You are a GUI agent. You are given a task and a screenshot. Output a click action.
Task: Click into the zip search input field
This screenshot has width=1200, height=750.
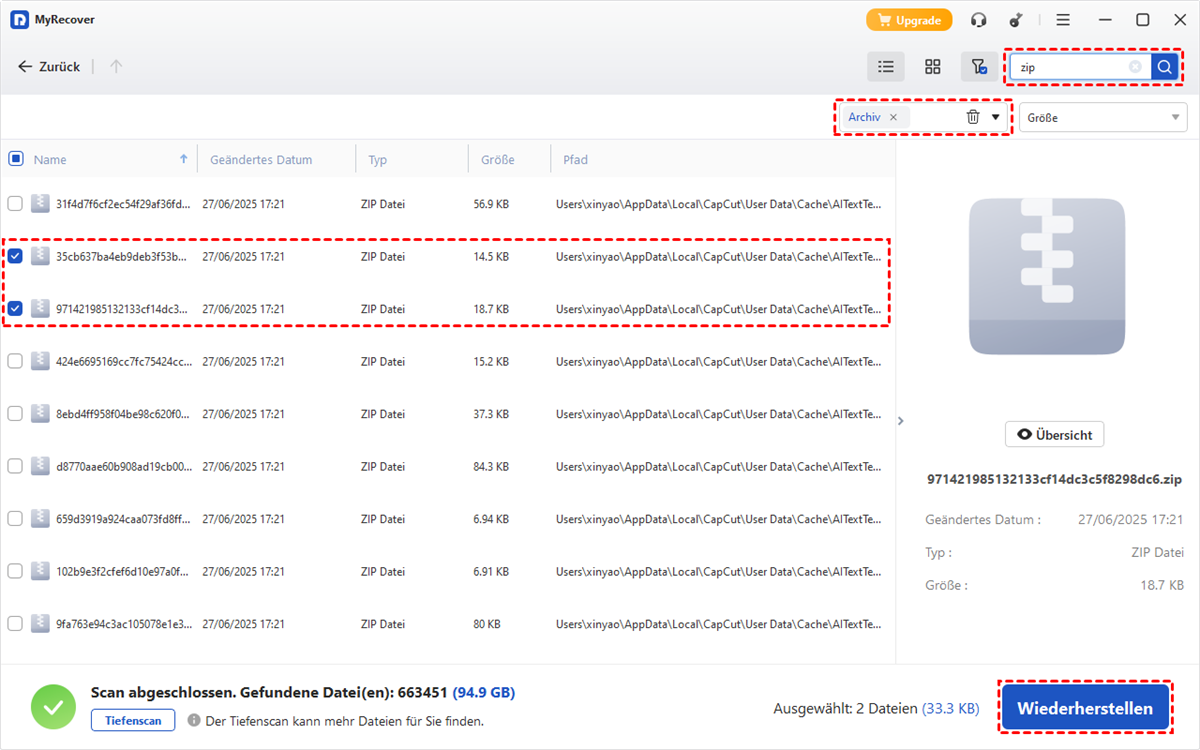[1068, 67]
